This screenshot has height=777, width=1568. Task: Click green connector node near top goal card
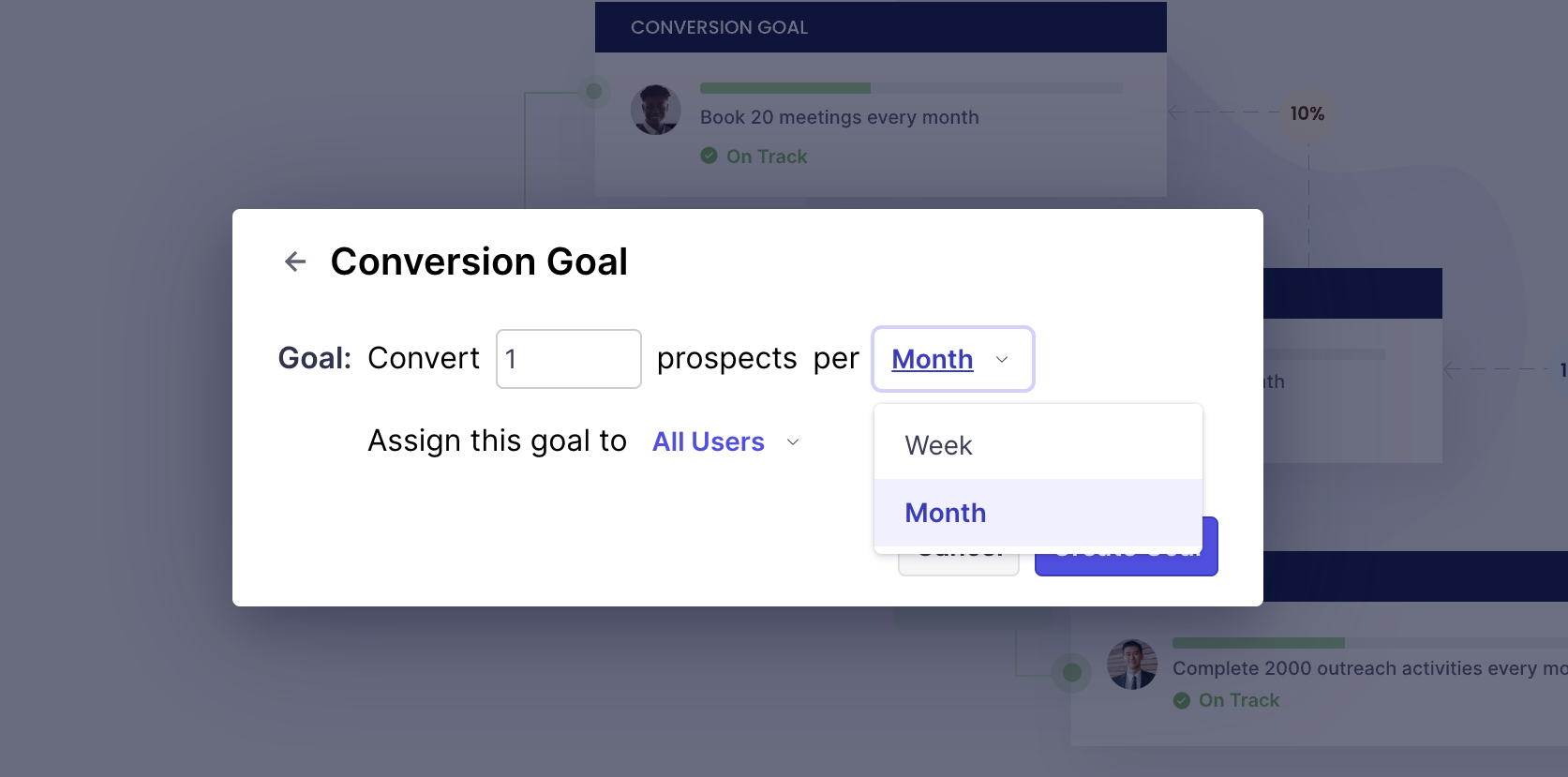594,92
